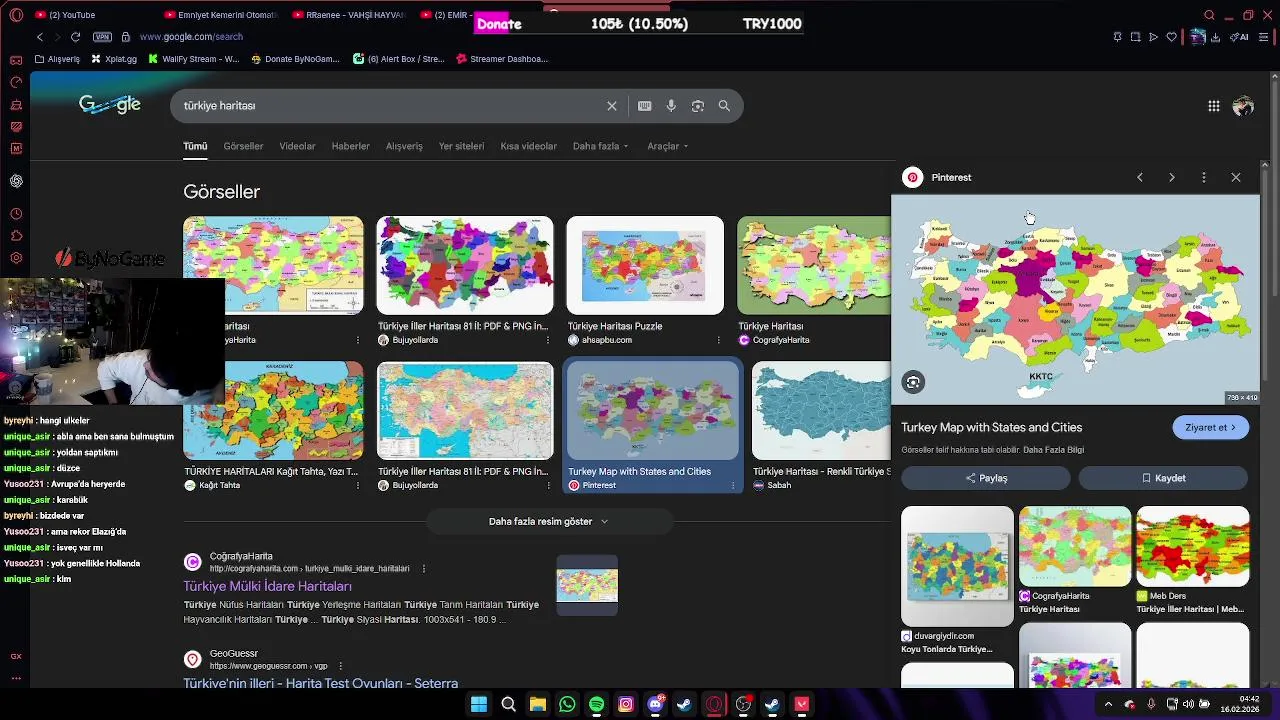The height and width of the screenshot is (720, 1280).
Task: Open the Xplat.gg bookmark
Action: coord(114,59)
